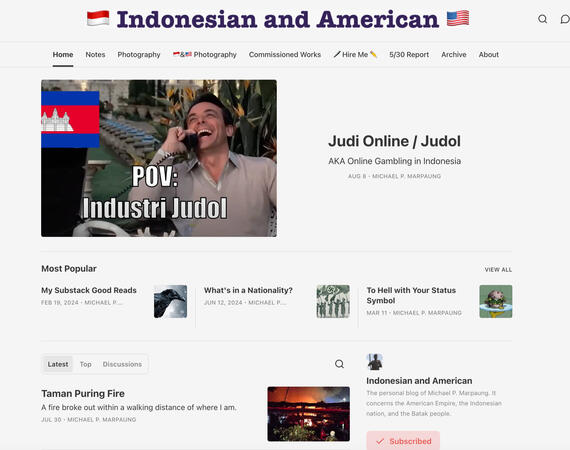The height and width of the screenshot is (450, 570).
Task: Click the personal blog description text
Action: point(434,403)
